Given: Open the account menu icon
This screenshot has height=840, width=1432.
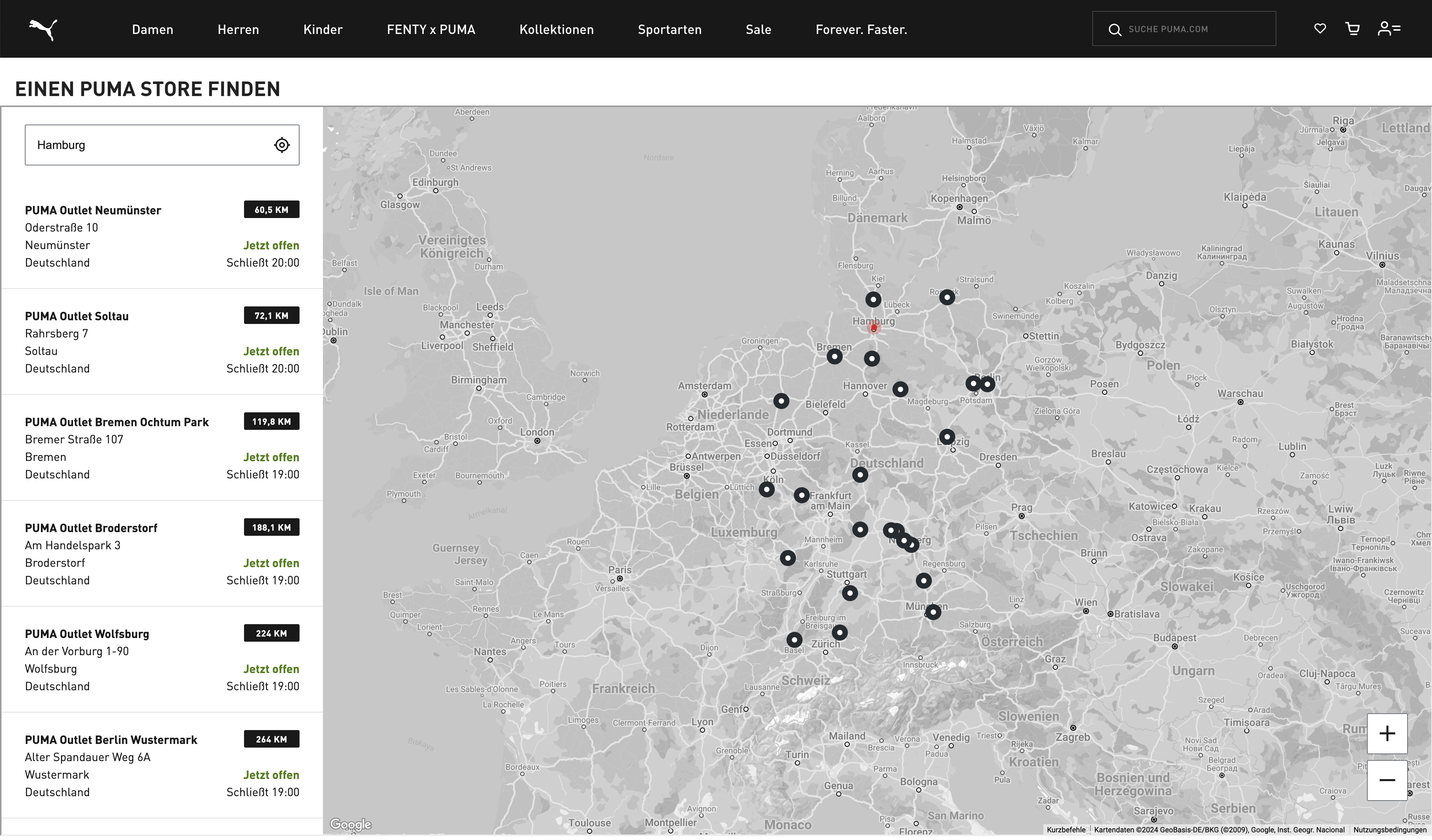Looking at the screenshot, I should pyautogui.click(x=1389, y=28).
